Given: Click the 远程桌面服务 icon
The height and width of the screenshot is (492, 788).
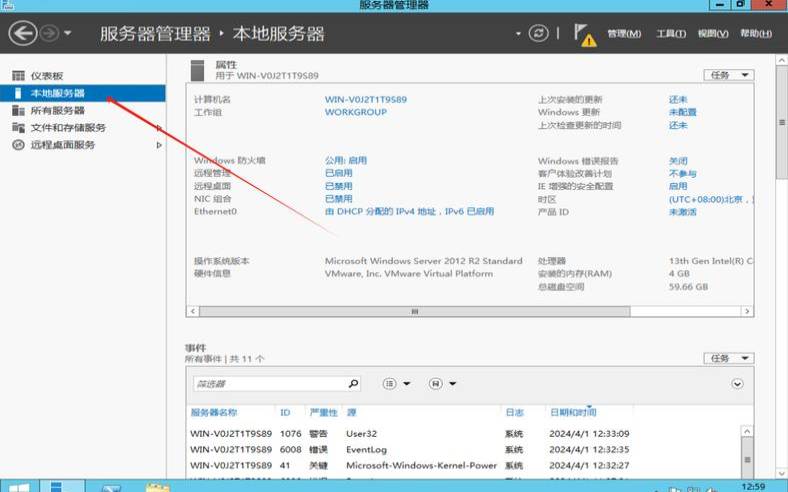Looking at the screenshot, I should (x=18, y=145).
